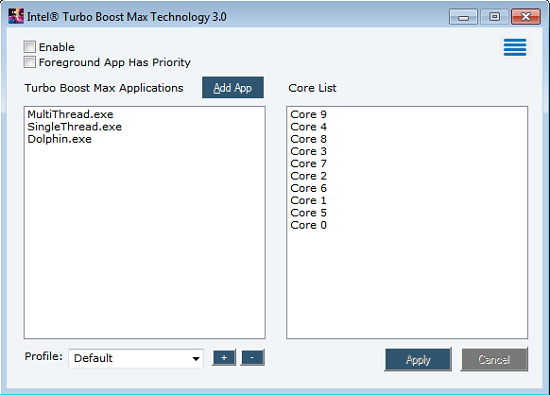Screen dimensions: 550x395
Task: Apply the current settings
Action: [x=418, y=360]
